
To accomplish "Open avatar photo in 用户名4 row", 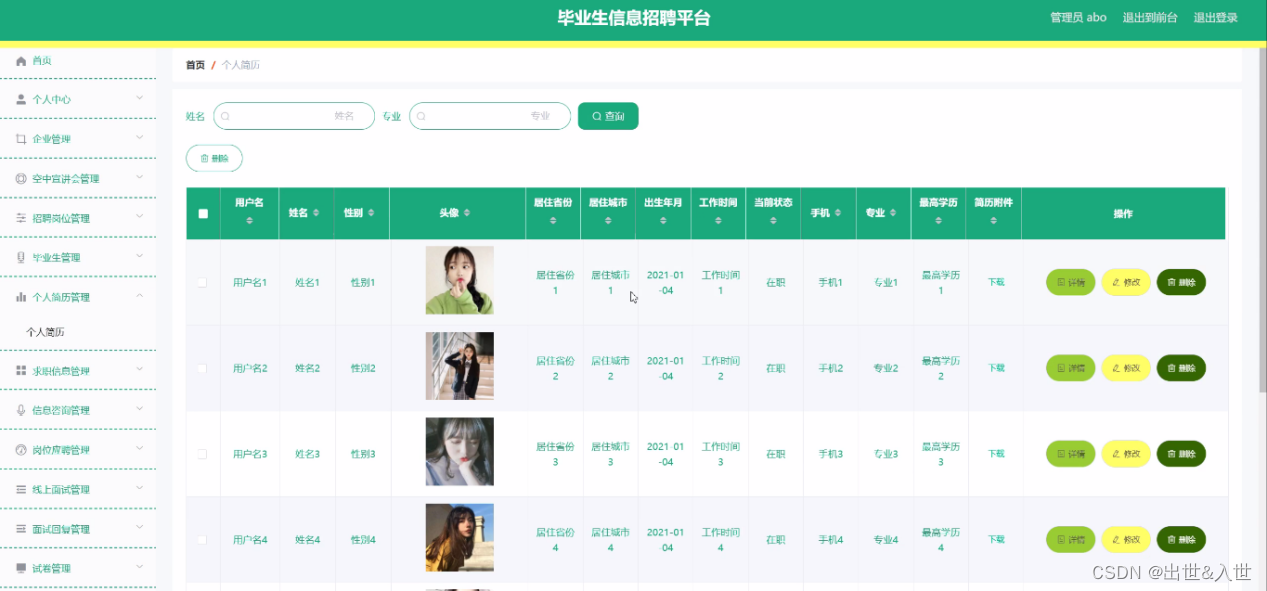I will click(459, 538).
